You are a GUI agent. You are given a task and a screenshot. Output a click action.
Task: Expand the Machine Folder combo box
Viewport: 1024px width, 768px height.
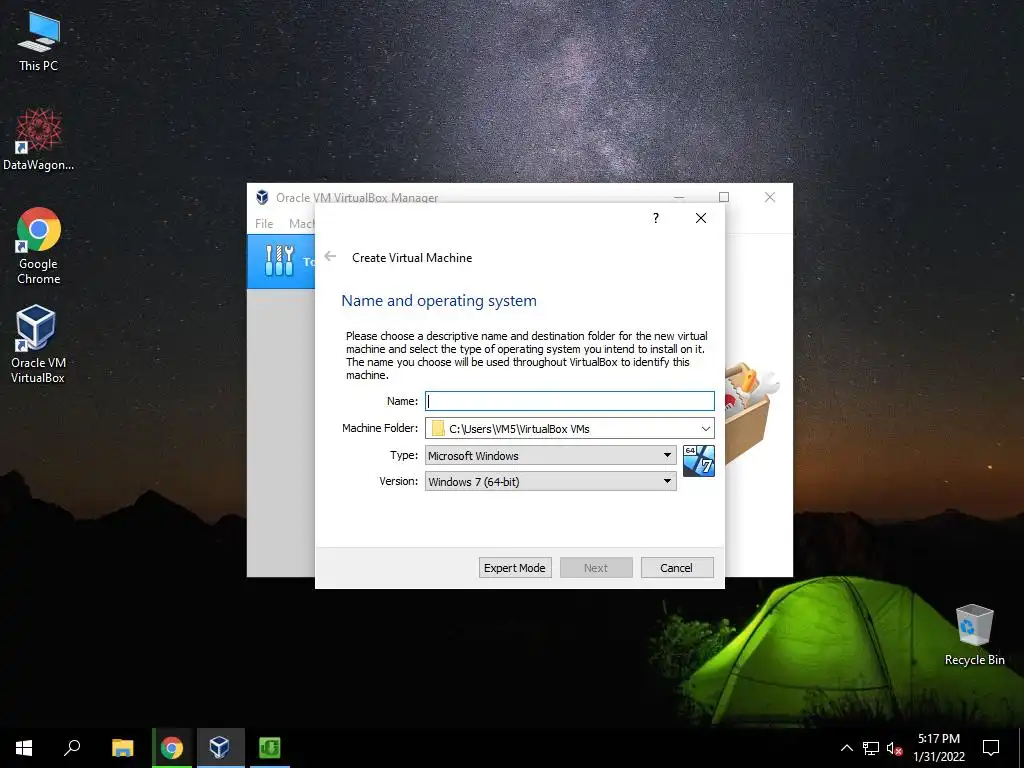(x=705, y=428)
